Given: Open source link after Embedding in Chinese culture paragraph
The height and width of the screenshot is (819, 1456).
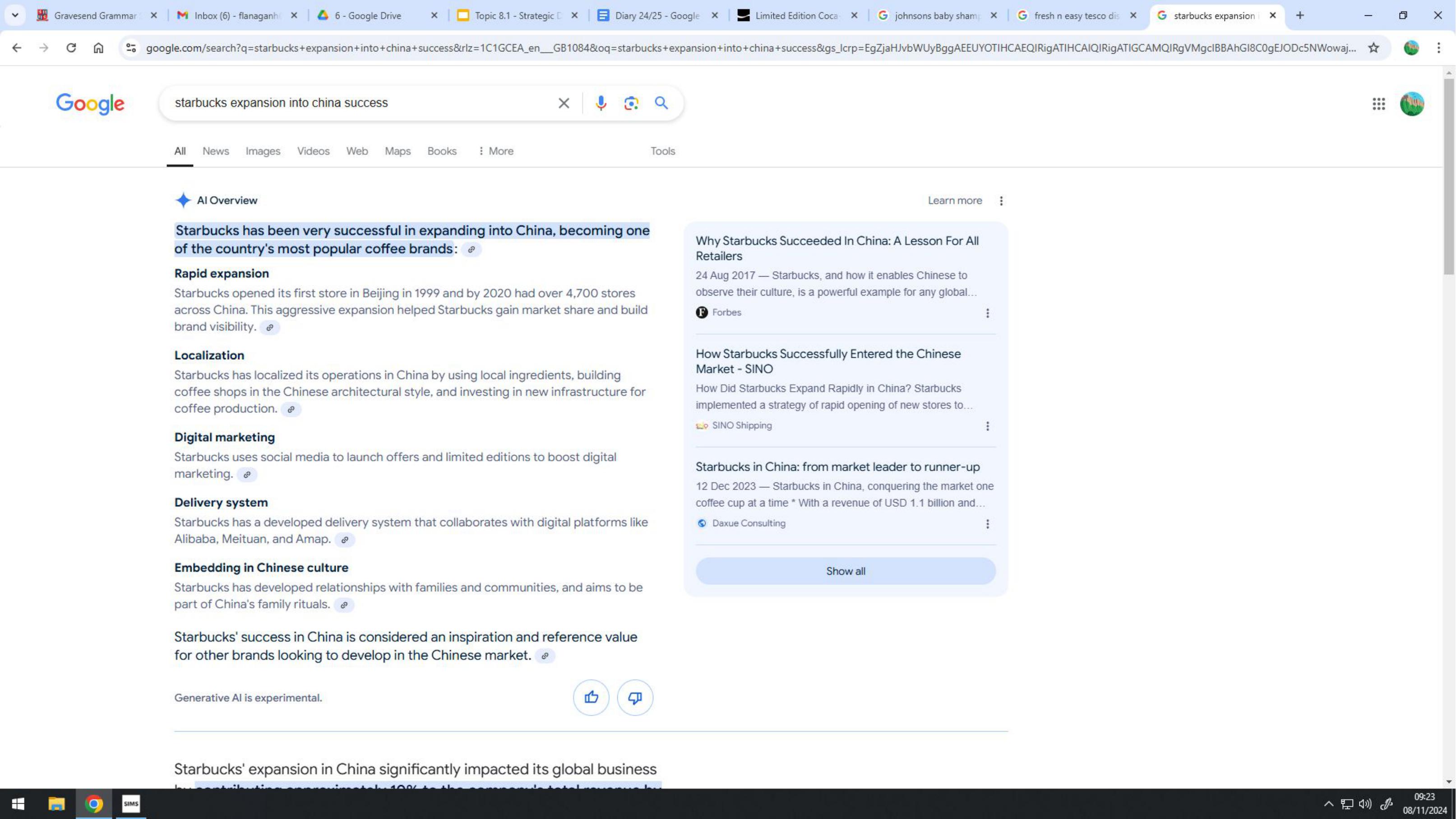Looking at the screenshot, I should [344, 605].
